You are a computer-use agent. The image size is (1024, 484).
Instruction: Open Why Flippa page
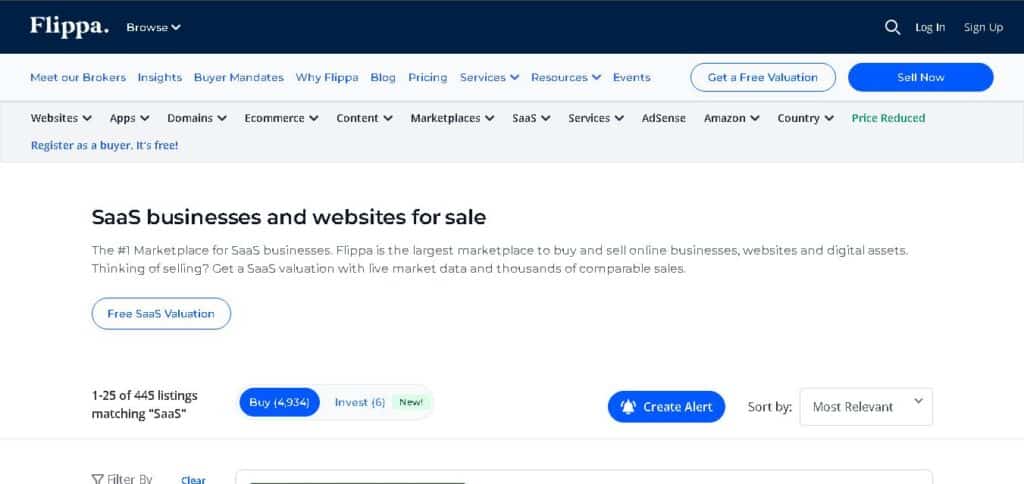[x=327, y=77]
